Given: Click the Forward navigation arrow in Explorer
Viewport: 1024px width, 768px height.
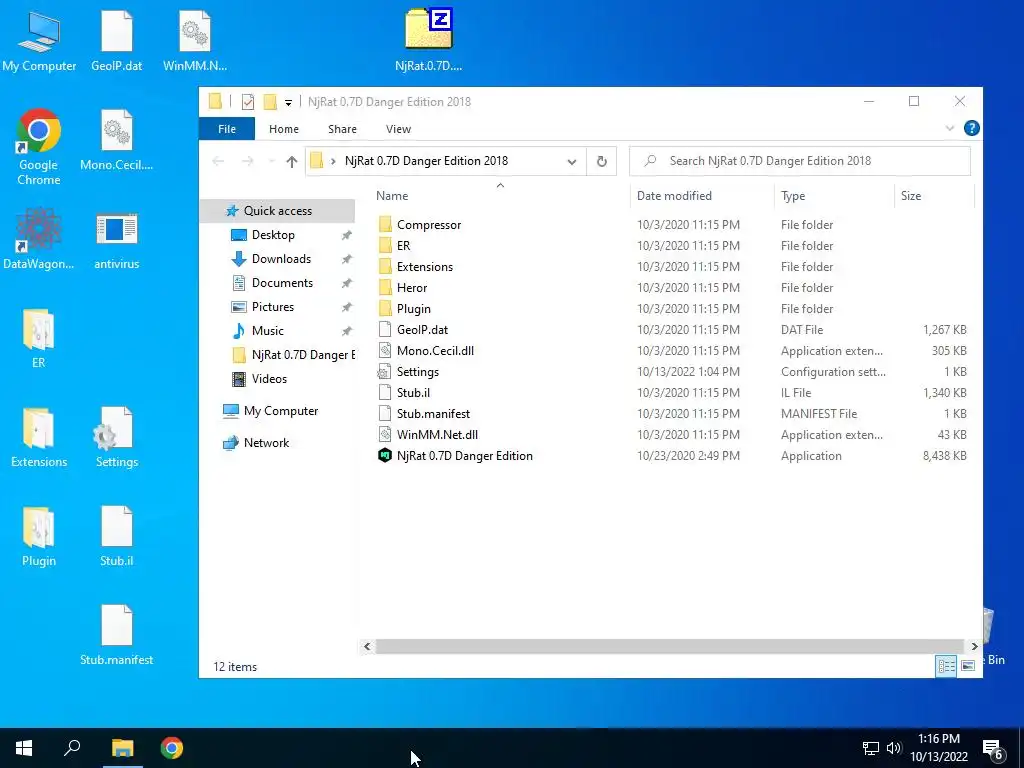Looking at the screenshot, I should tap(248, 161).
